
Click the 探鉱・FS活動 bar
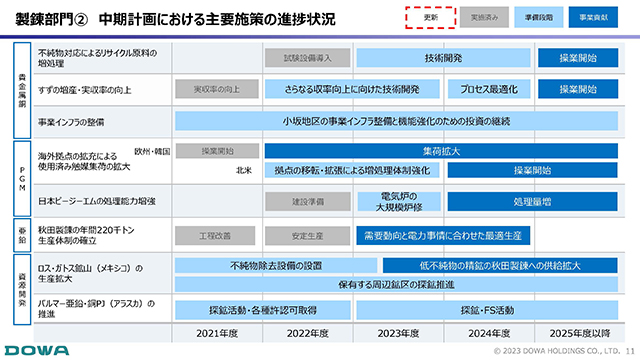click(487, 310)
